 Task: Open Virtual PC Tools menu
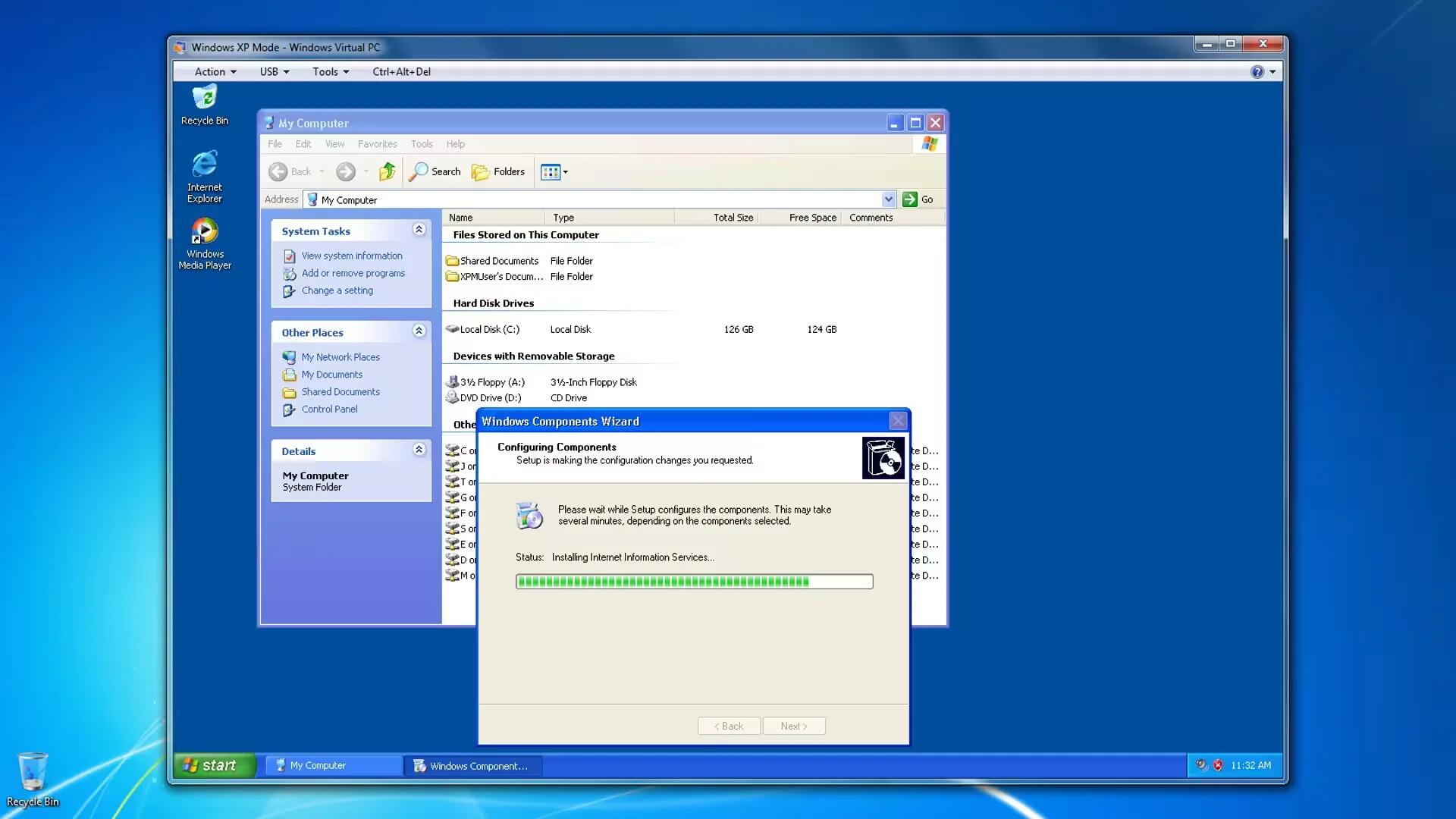pos(331,71)
